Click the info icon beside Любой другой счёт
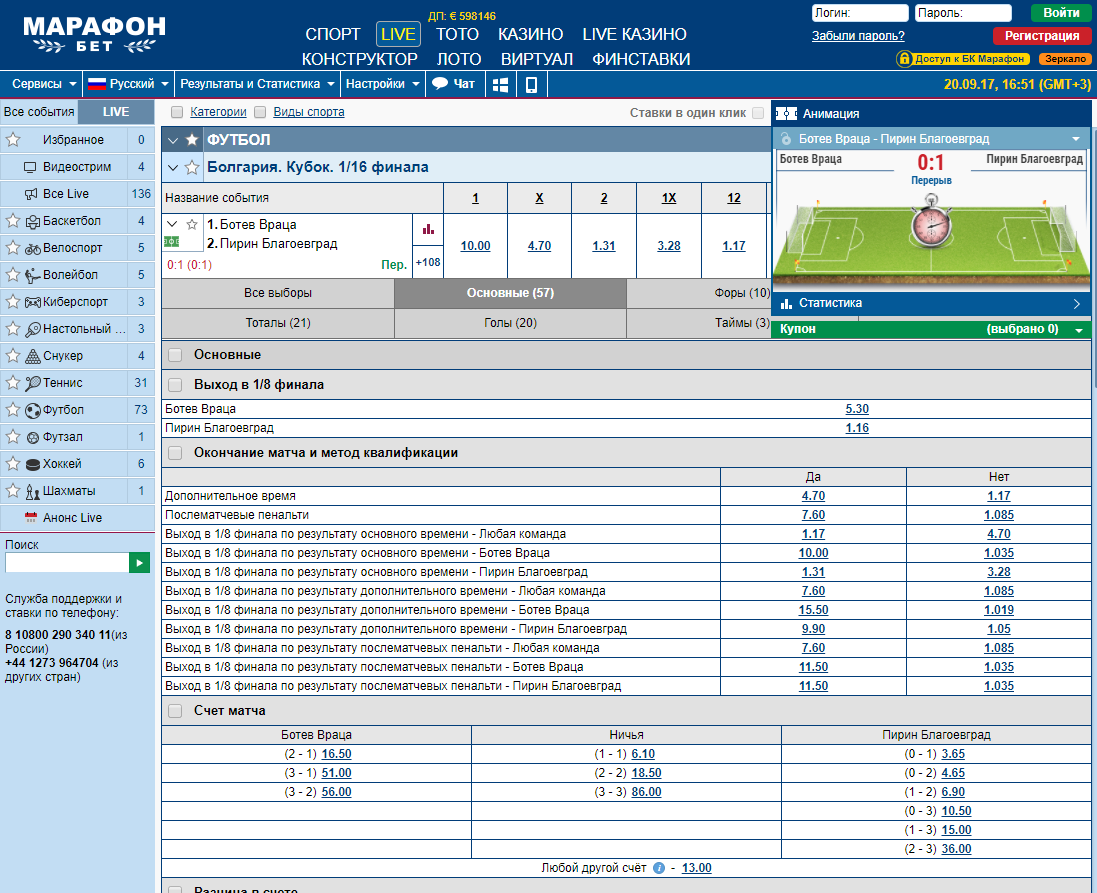Screen dimensions: 1097x893 [658, 868]
